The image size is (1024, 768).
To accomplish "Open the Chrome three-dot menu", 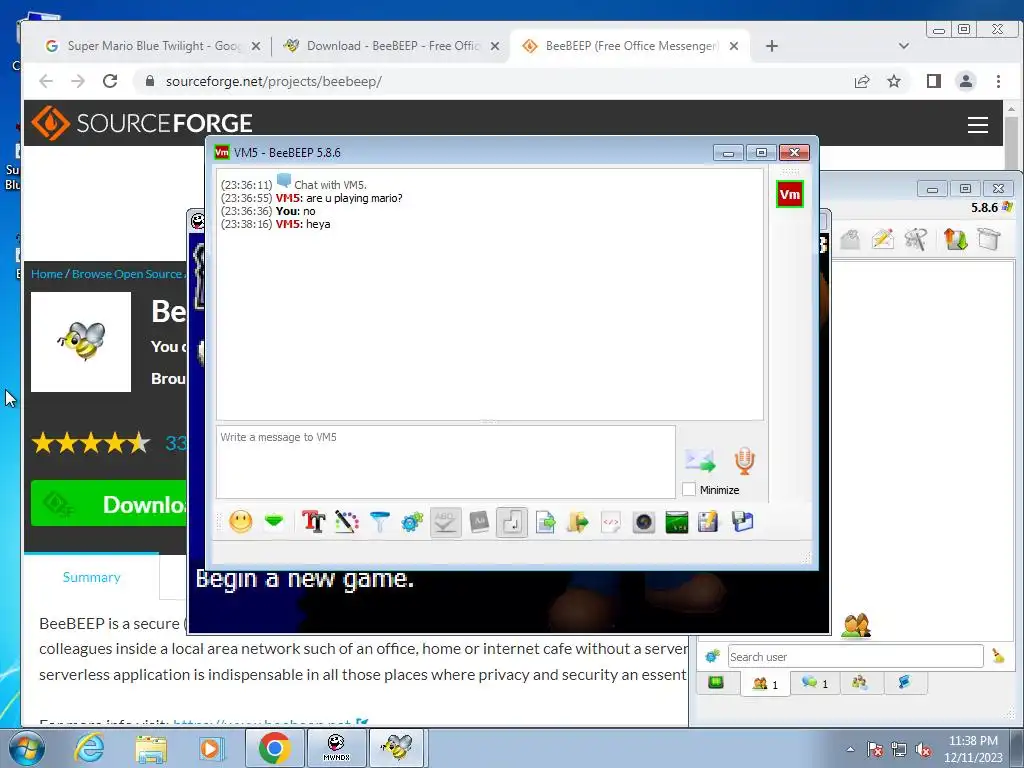I will click(999, 81).
